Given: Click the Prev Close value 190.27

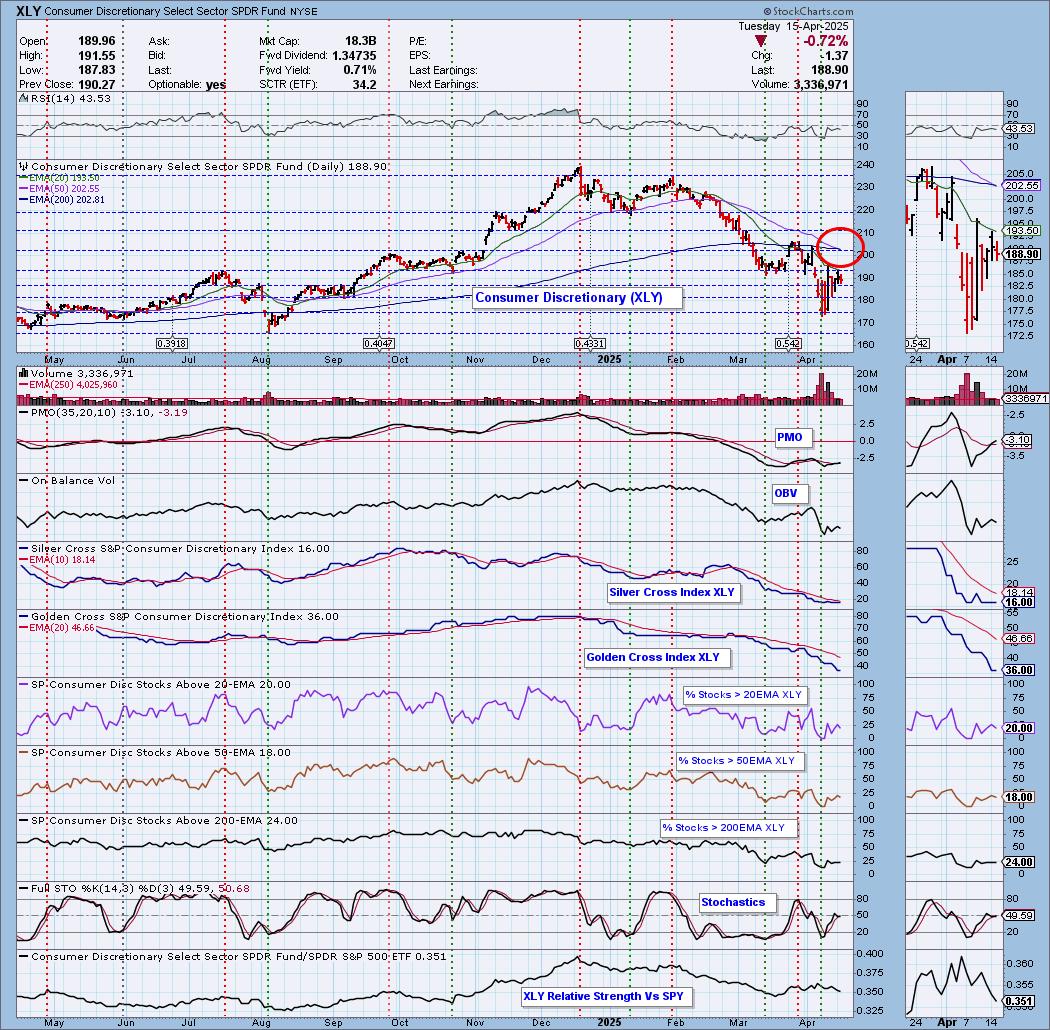Looking at the screenshot, I should click(x=96, y=84).
